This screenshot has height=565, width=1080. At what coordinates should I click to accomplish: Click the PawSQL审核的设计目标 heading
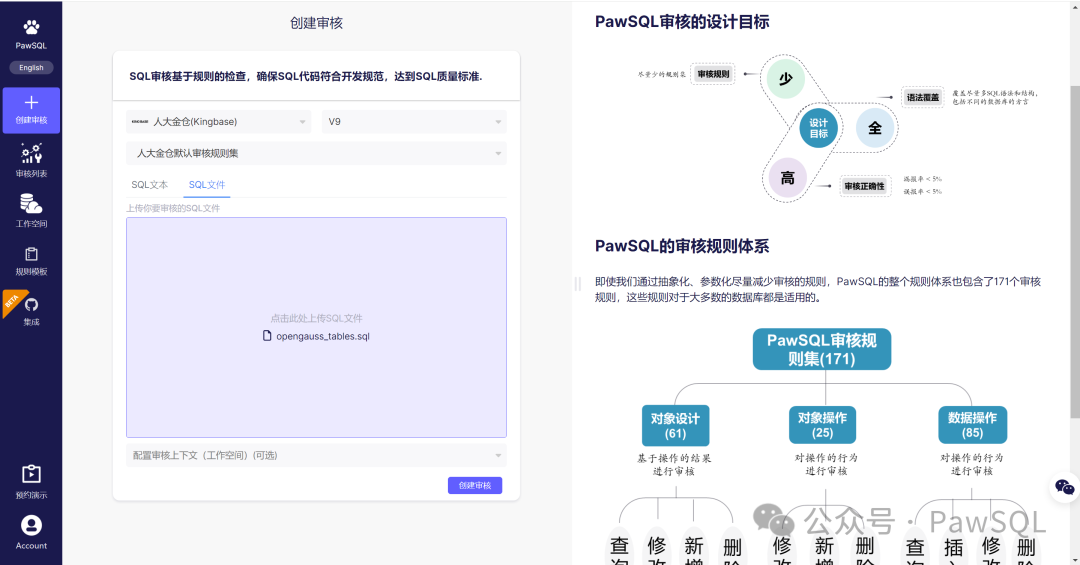tap(682, 22)
